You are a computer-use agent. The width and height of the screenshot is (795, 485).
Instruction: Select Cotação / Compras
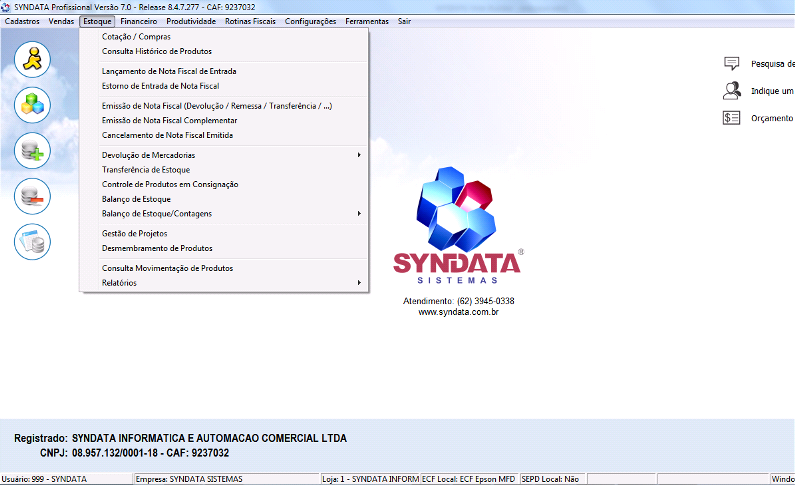(x=224, y=36)
